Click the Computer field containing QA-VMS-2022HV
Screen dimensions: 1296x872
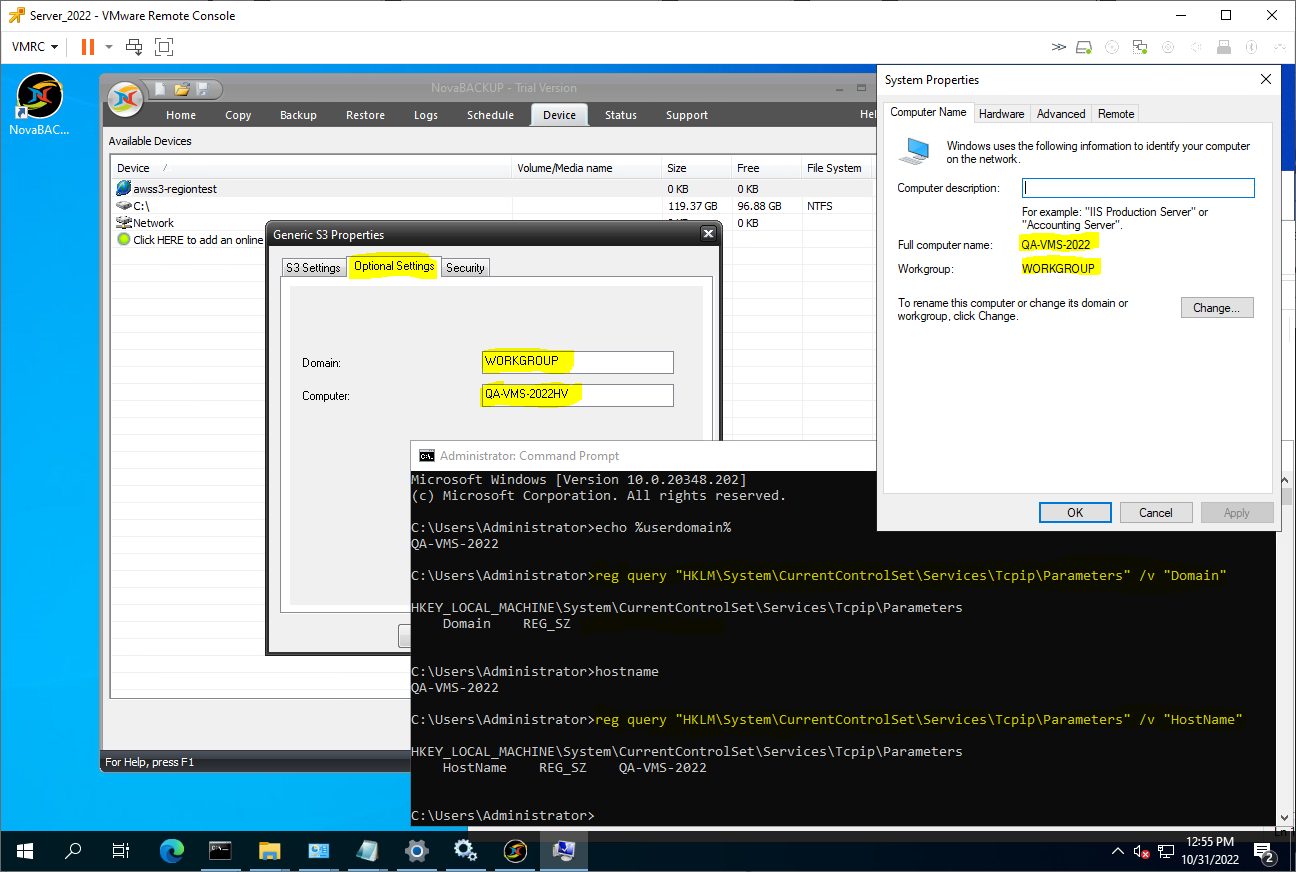coord(577,396)
